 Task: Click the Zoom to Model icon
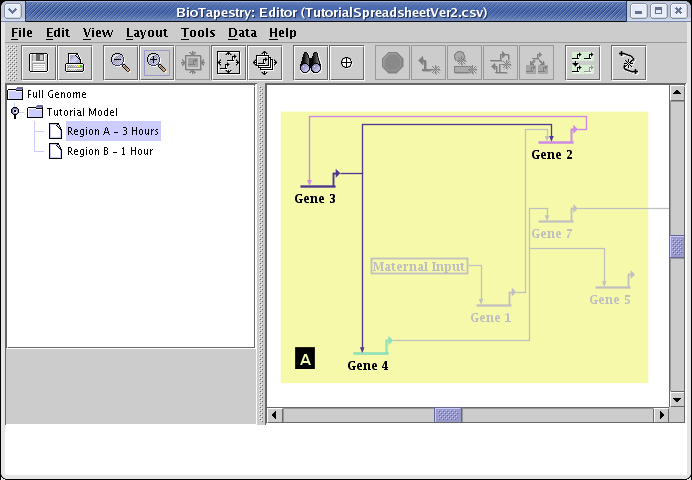229,63
